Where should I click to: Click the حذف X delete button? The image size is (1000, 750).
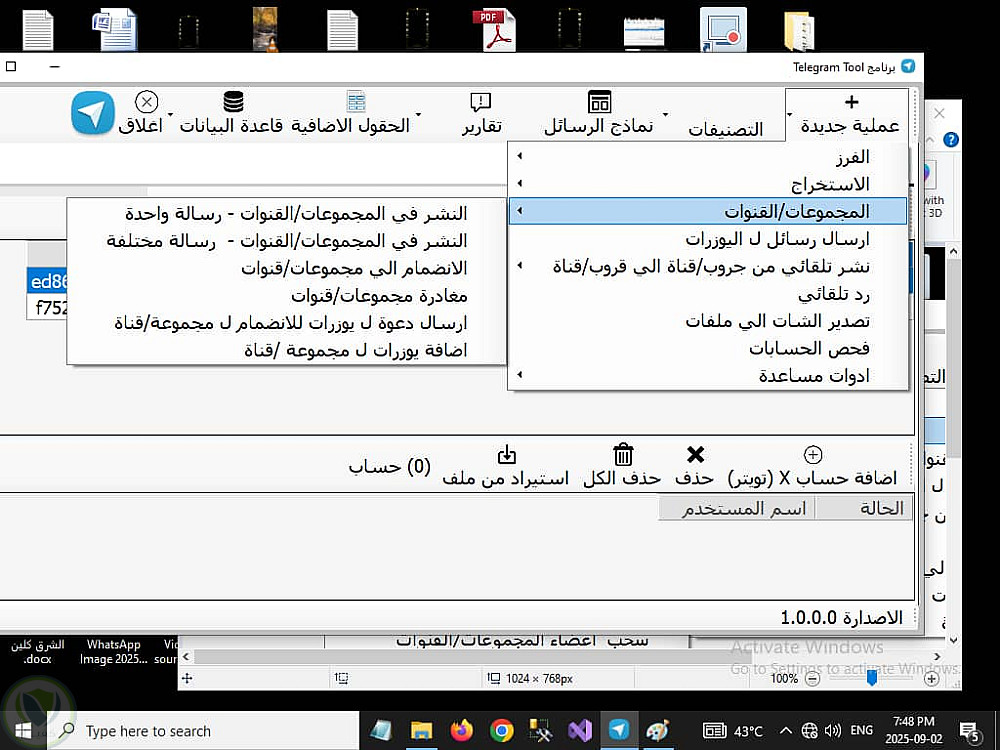(695, 466)
